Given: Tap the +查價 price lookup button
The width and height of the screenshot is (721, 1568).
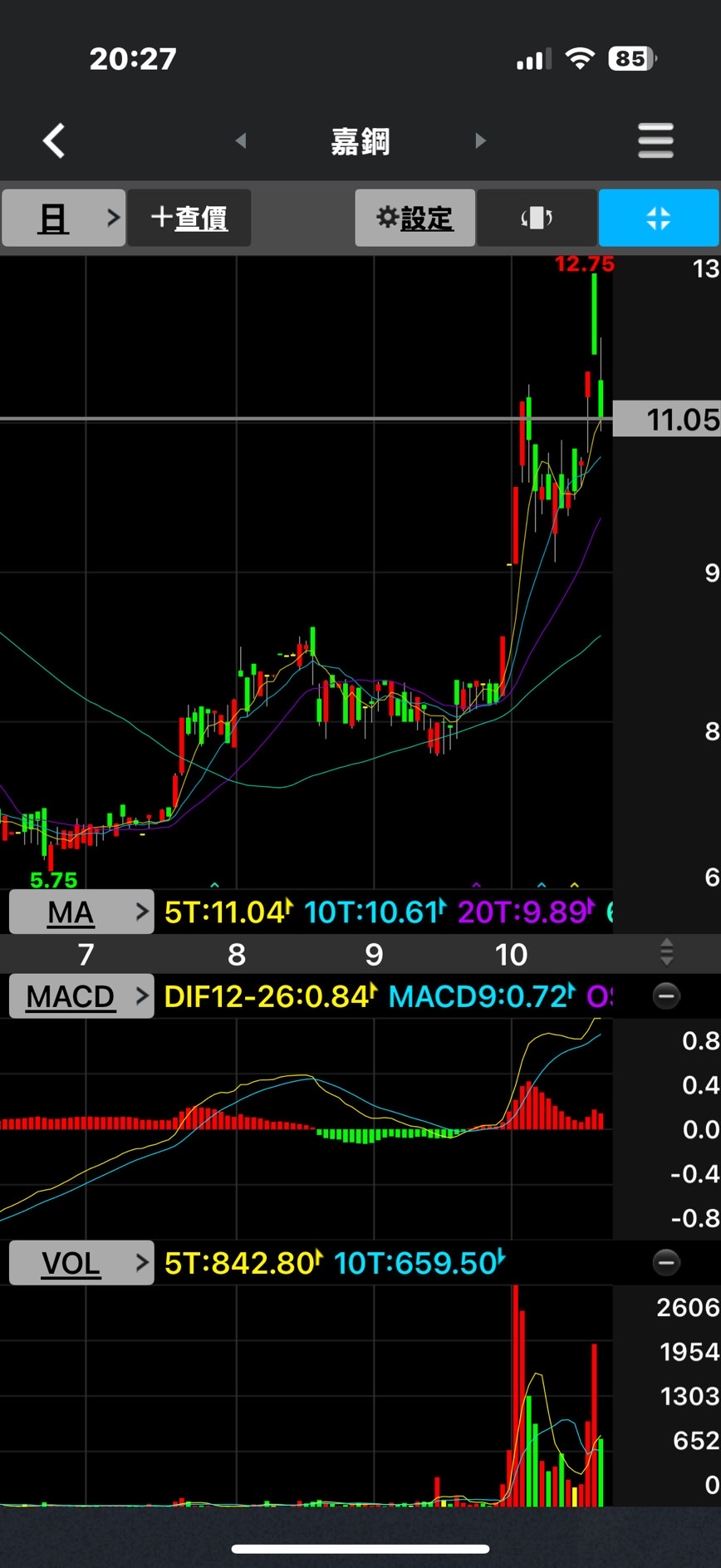Looking at the screenshot, I should click(189, 218).
